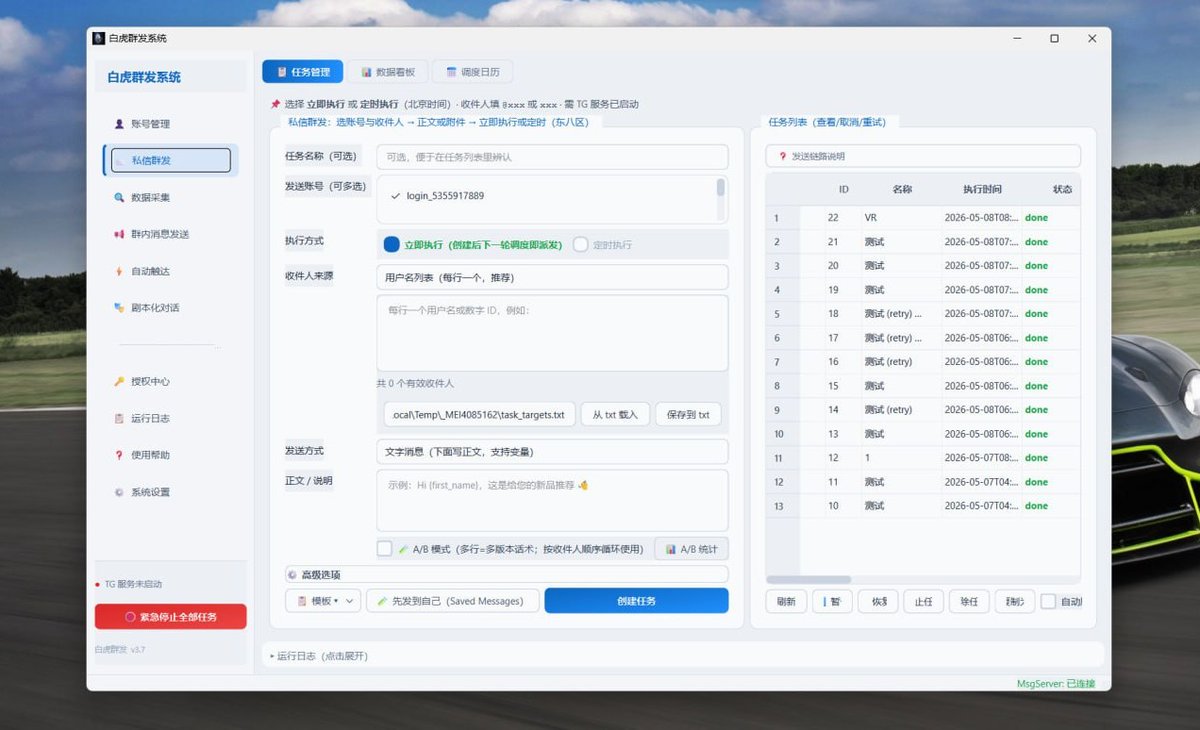Click the 任务名称 input field

pyautogui.click(x=552, y=157)
